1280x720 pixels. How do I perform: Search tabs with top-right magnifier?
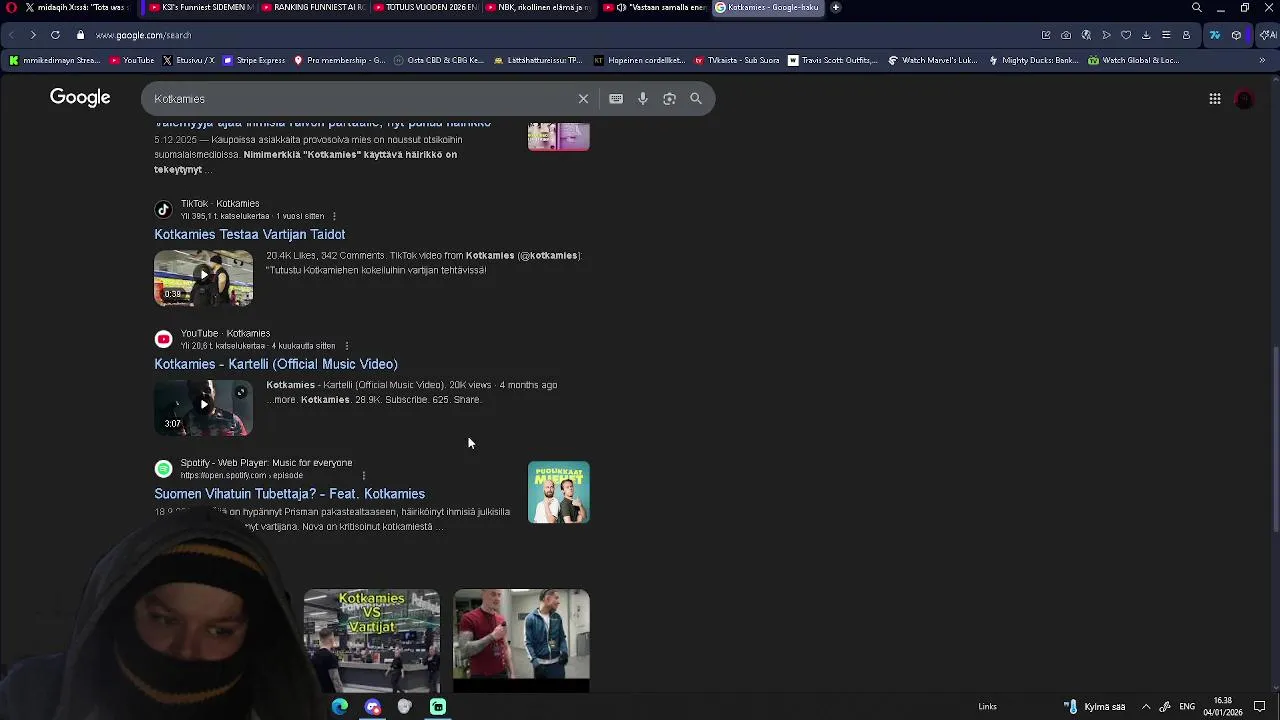(x=1197, y=7)
